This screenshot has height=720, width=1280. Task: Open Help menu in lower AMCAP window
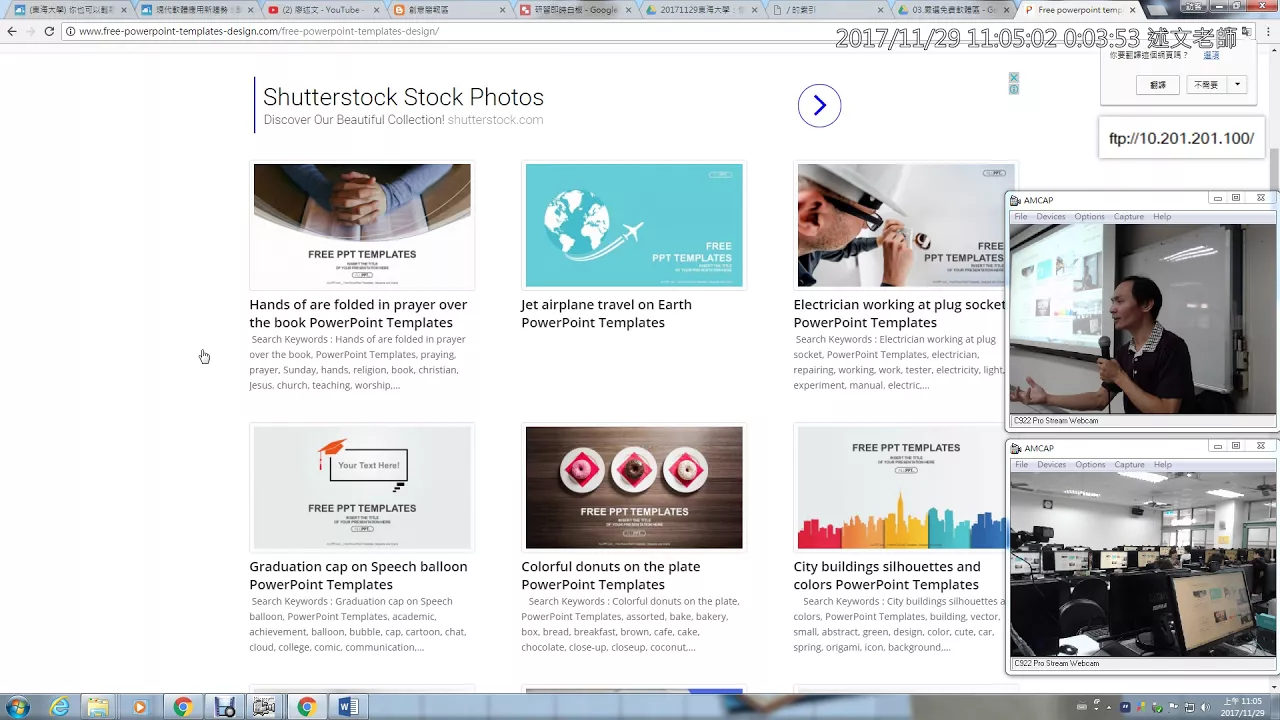1161,465
